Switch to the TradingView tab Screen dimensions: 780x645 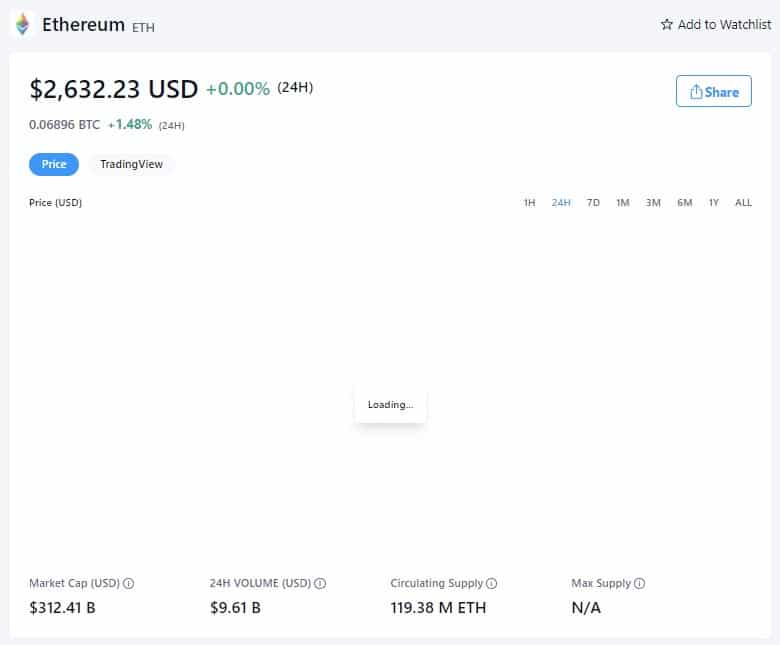click(x=131, y=164)
